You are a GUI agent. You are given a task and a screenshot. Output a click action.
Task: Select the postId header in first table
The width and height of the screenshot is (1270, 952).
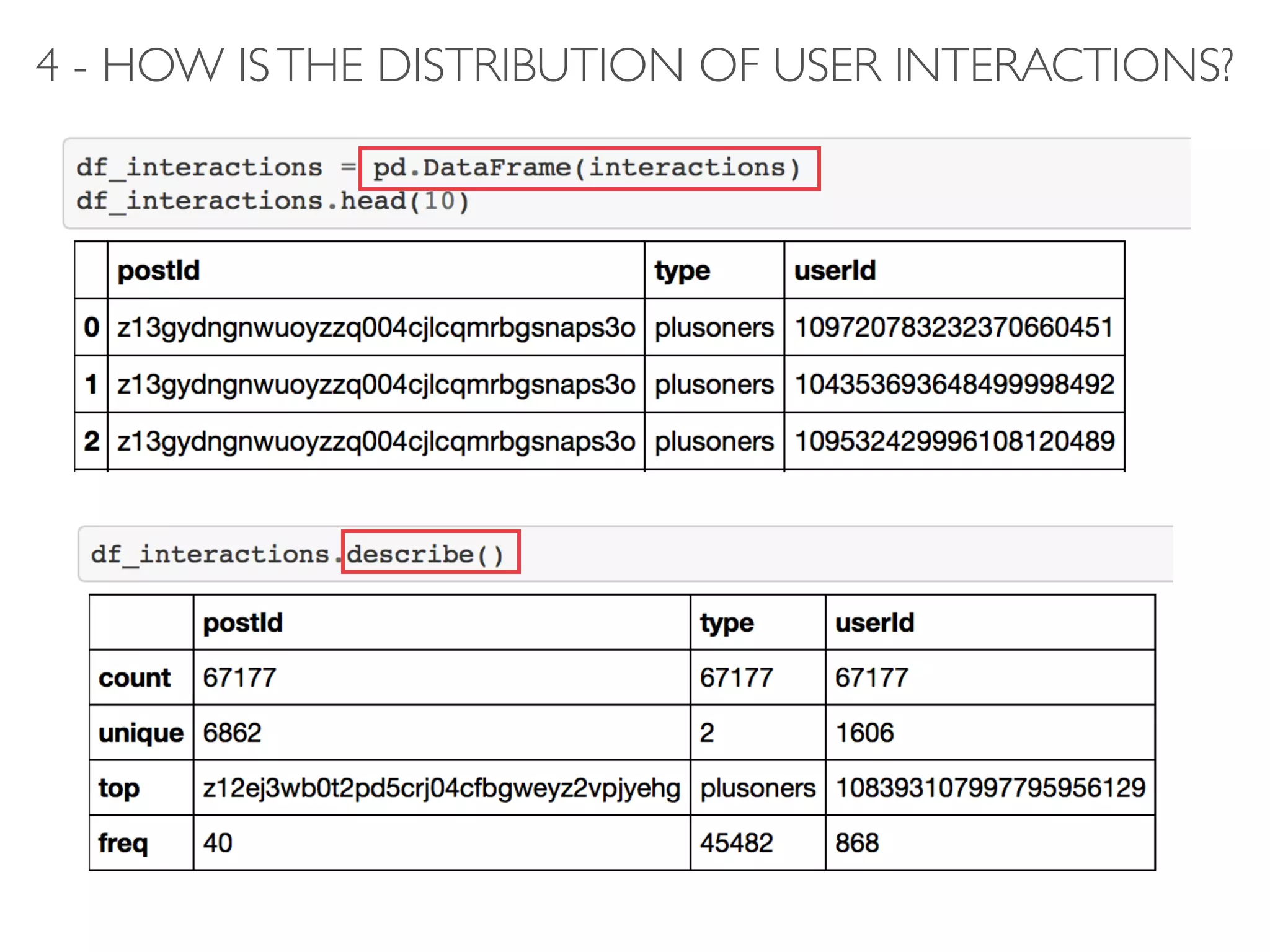(159, 271)
